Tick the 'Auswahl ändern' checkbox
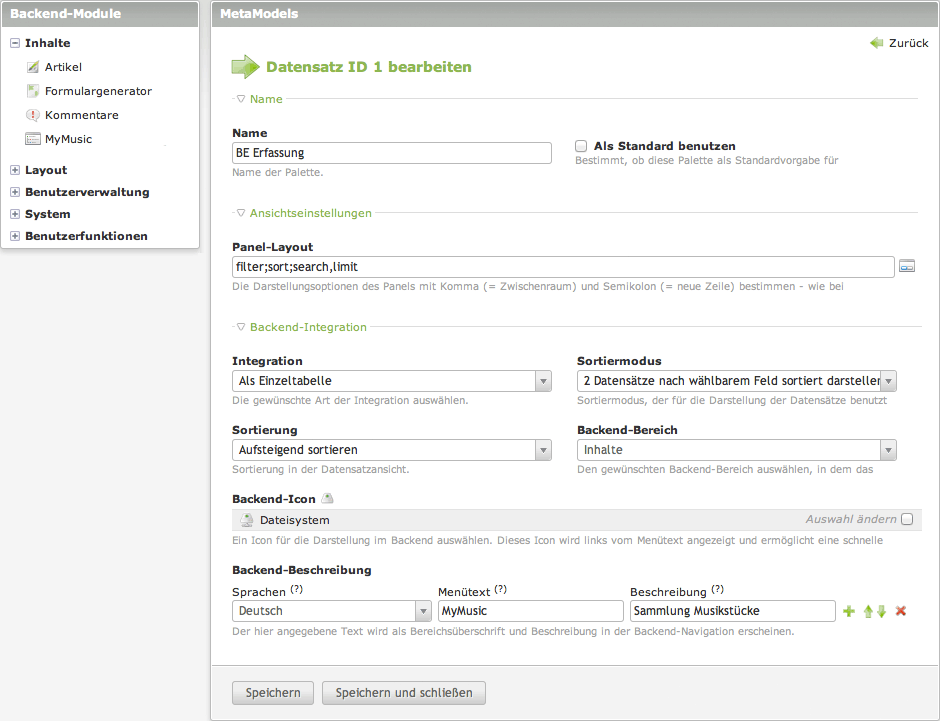940x721 pixels. click(x=907, y=519)
